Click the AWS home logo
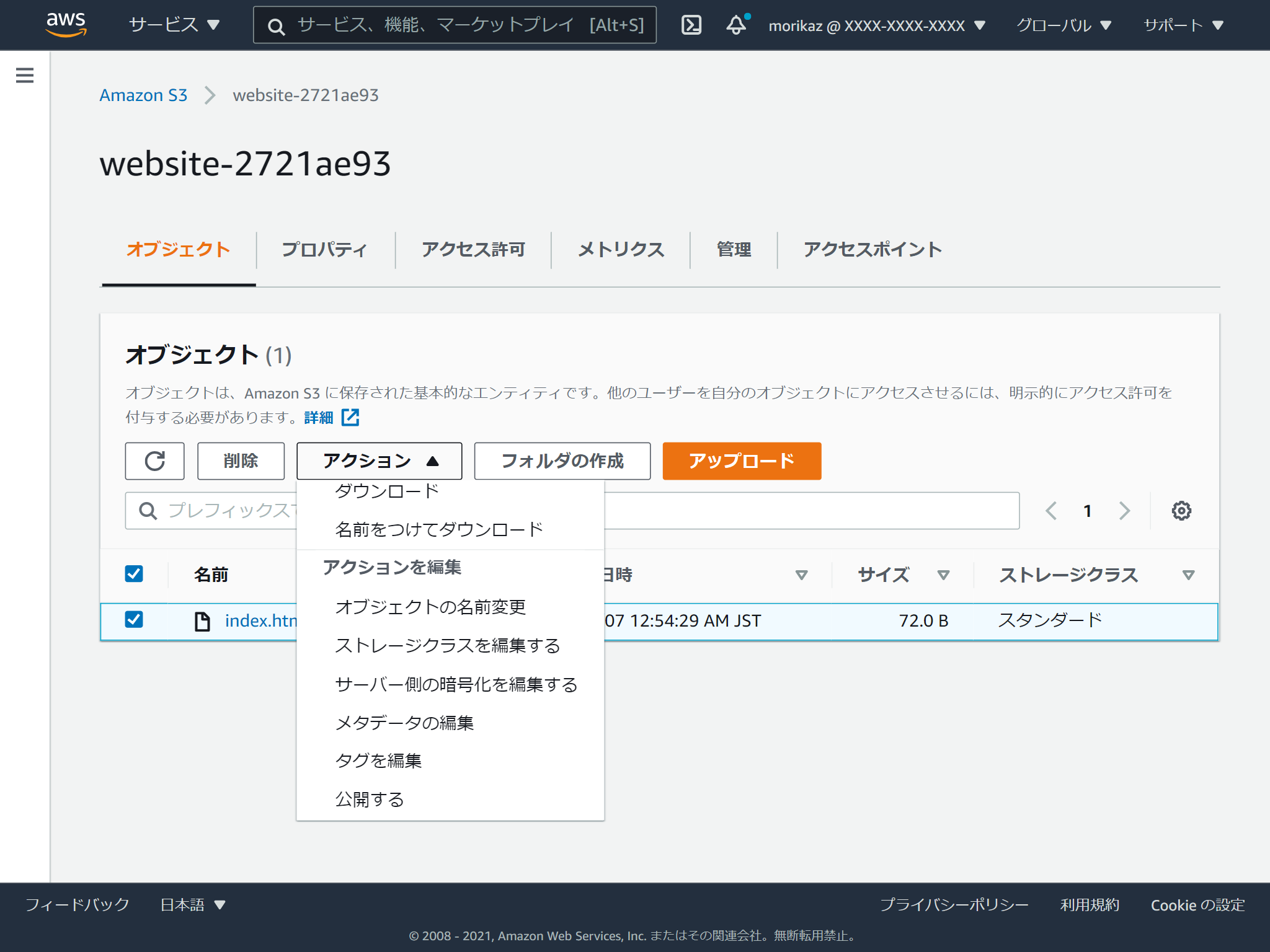1270x952 pixels. 66,25
